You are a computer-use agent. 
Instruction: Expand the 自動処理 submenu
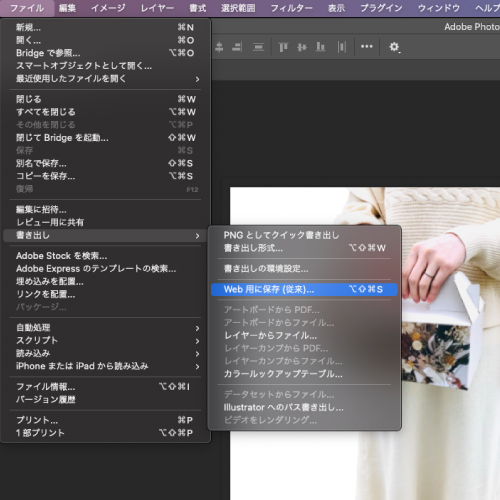105,328
